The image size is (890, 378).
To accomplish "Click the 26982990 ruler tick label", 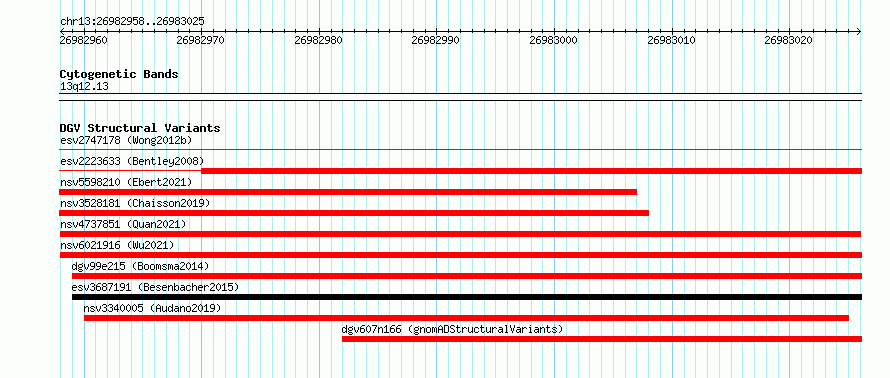I will [435, 40].
